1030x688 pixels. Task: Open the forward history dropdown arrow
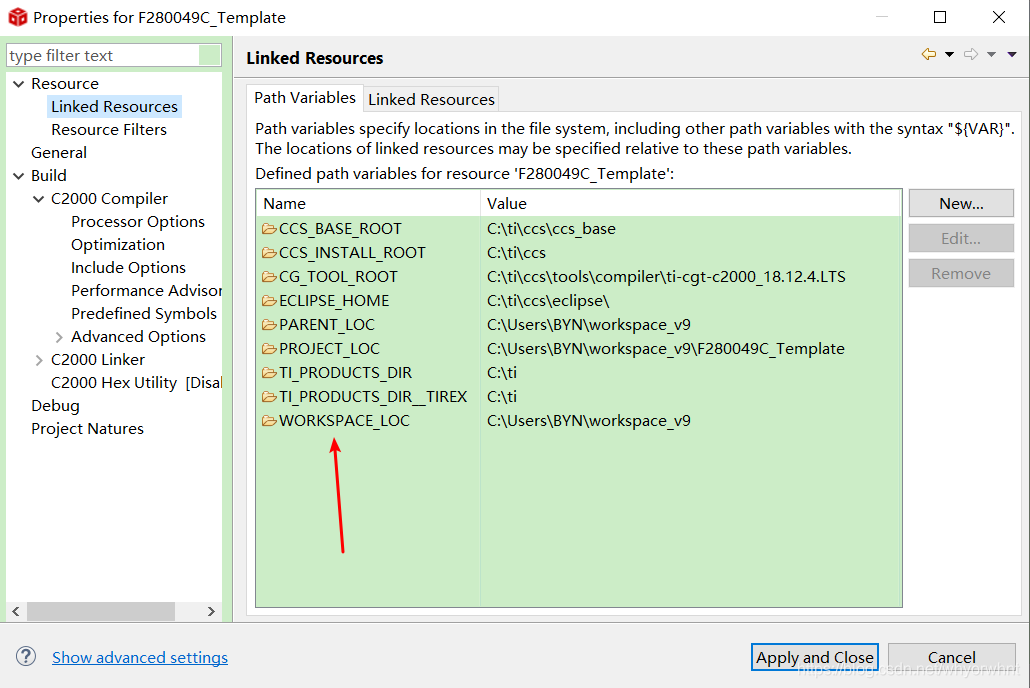pyautogui.click(x=991, y=55)
